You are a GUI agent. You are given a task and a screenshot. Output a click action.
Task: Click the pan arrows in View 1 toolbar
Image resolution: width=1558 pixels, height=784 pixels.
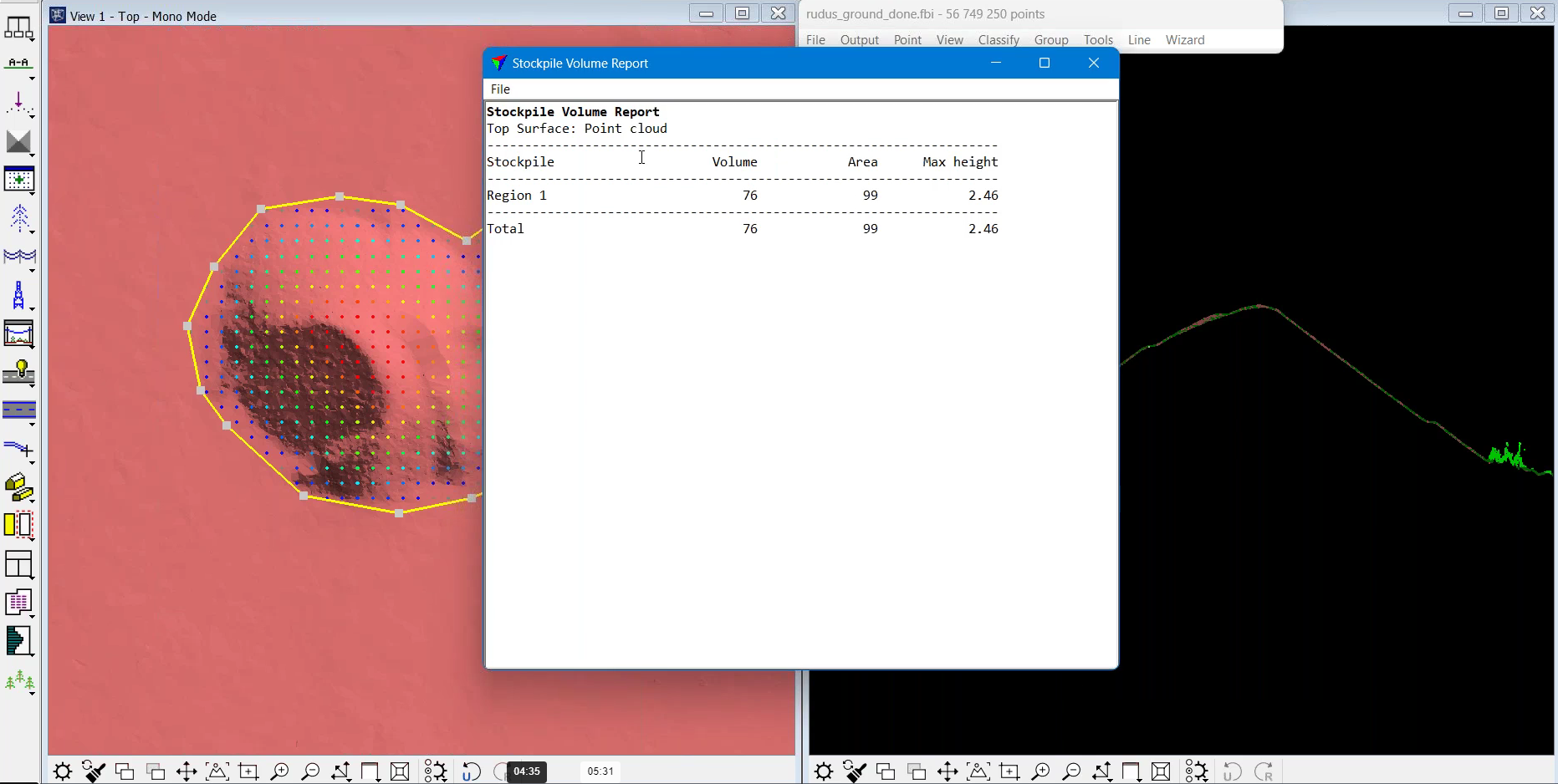click(186, 771)
